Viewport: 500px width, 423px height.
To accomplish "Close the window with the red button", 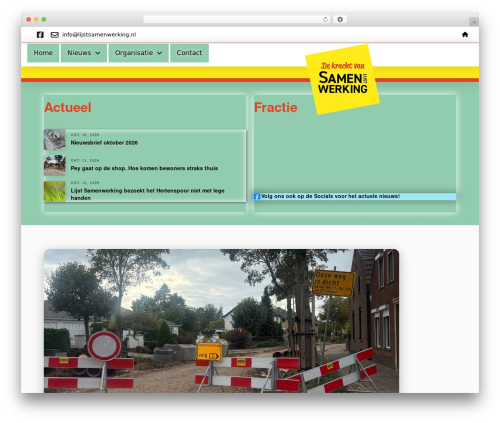I will point(29,19).
